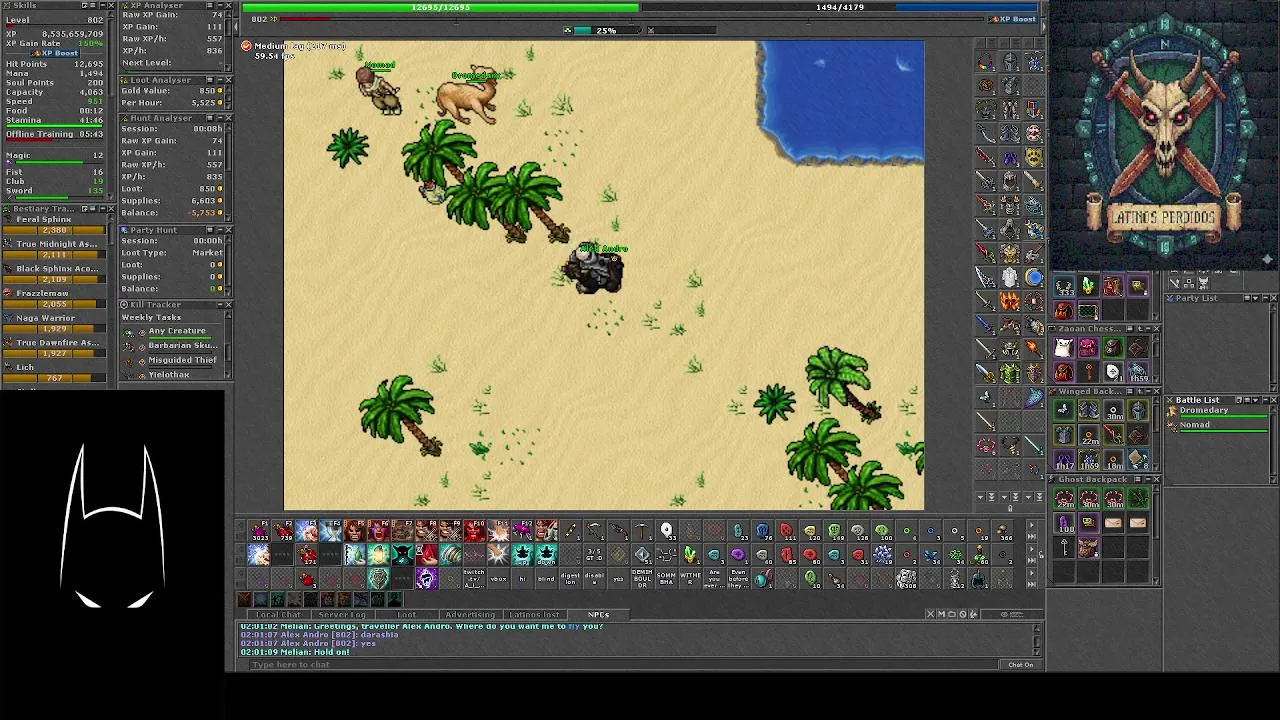Toggle the Chat On button
Image resolution: width=1280 pixels, height=720 pixels.
coord(1020,664)
